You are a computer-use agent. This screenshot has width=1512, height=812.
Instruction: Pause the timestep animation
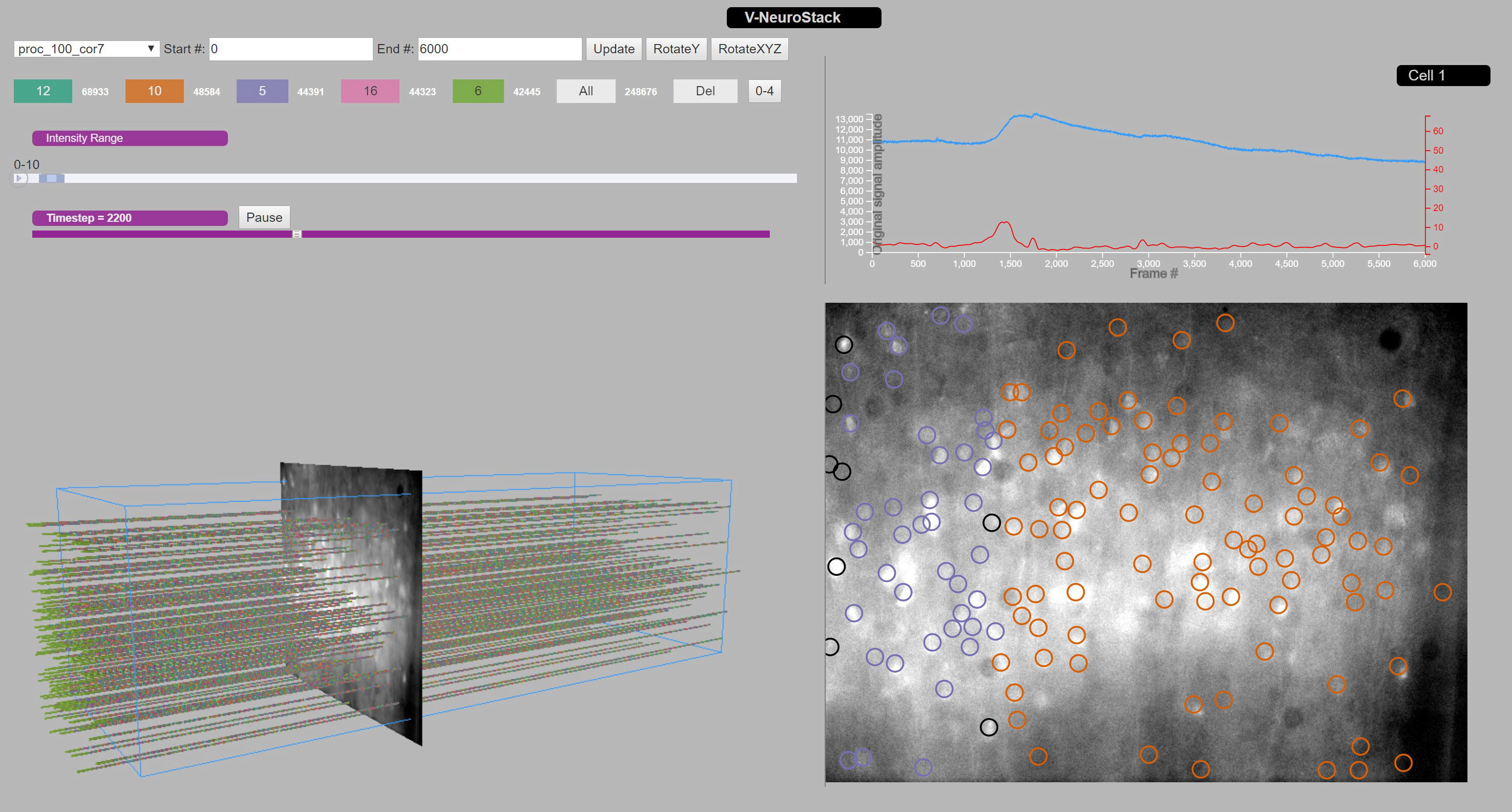[264, 217]
